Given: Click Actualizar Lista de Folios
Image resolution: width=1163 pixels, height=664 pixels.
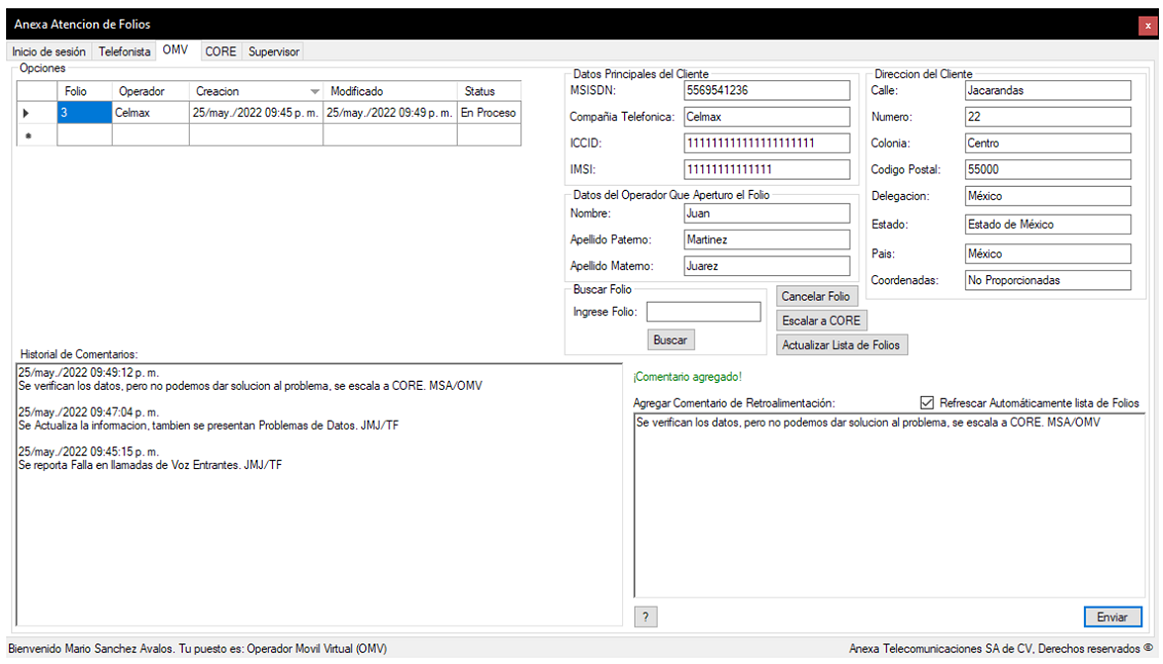Looking at the screenshot, I should pyautogui.click(x=841, y=345).
